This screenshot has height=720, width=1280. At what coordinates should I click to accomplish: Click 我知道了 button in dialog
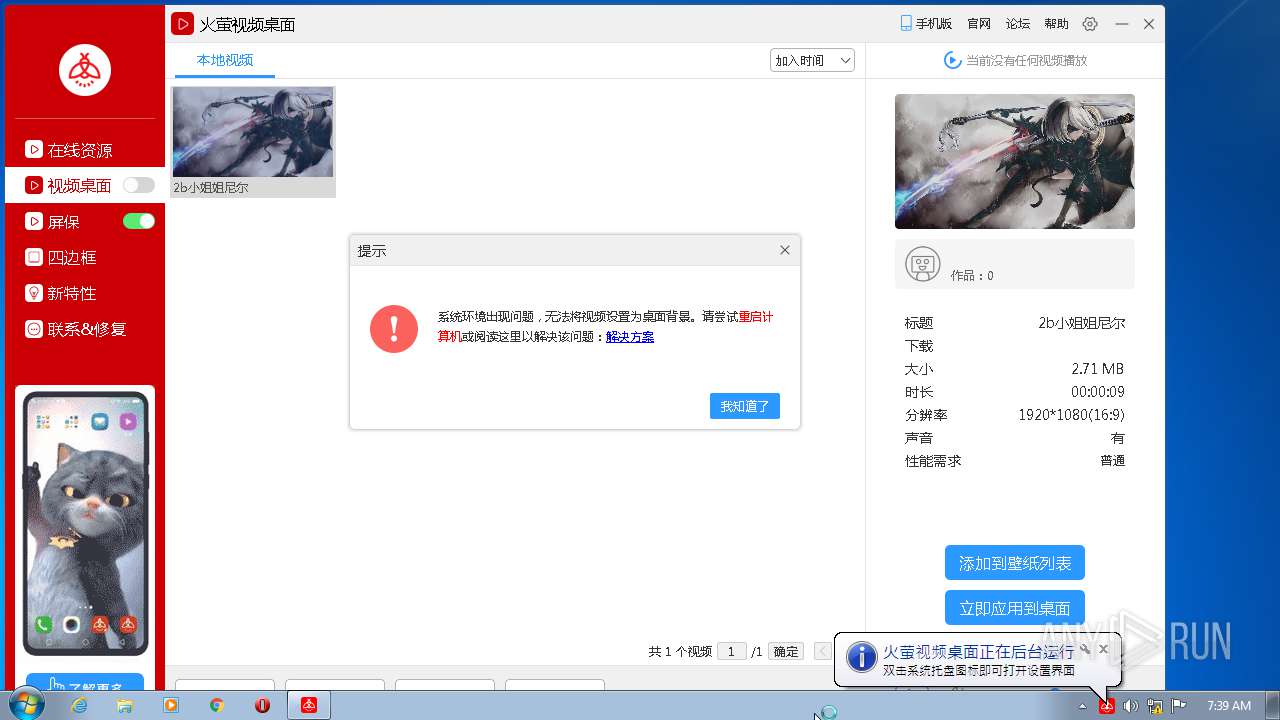coord(745,406)
